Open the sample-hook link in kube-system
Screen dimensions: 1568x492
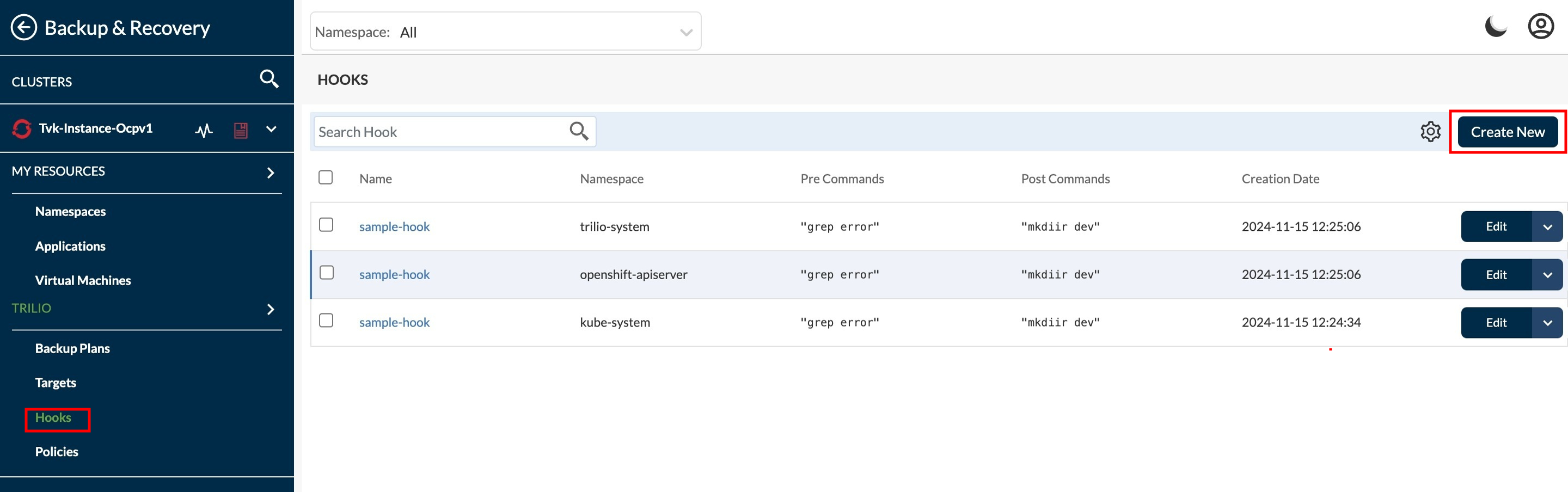click(x=394, y=323)
